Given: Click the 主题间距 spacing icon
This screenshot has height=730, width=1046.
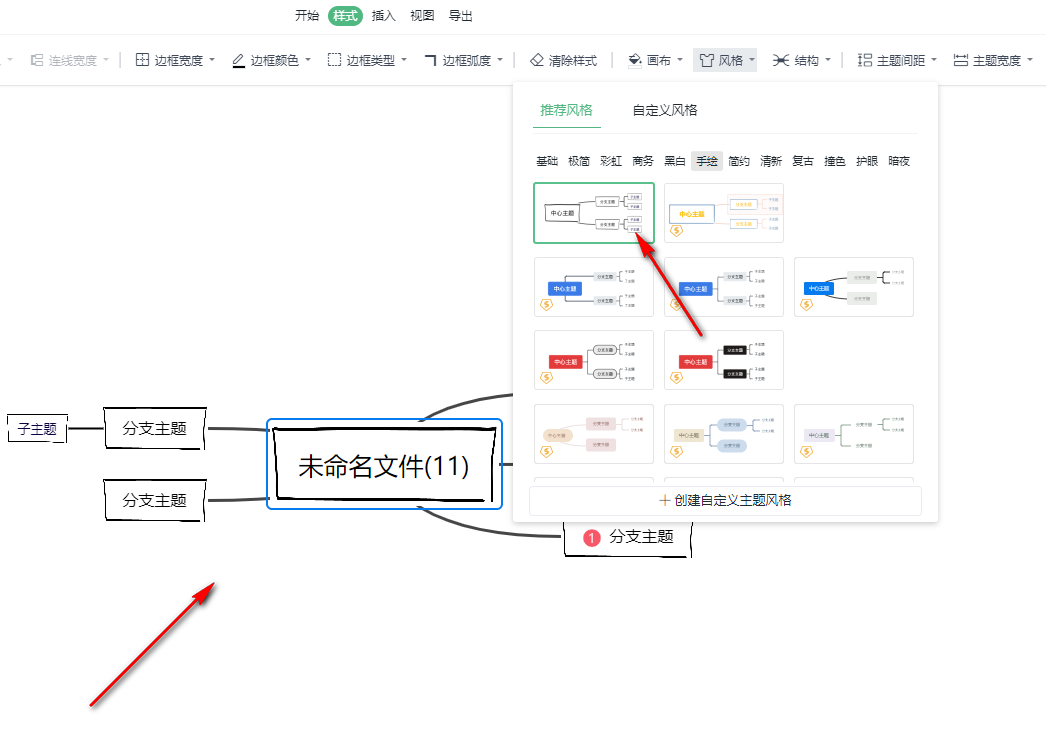Looking at the screenshot, I should (x=865, y=60).
